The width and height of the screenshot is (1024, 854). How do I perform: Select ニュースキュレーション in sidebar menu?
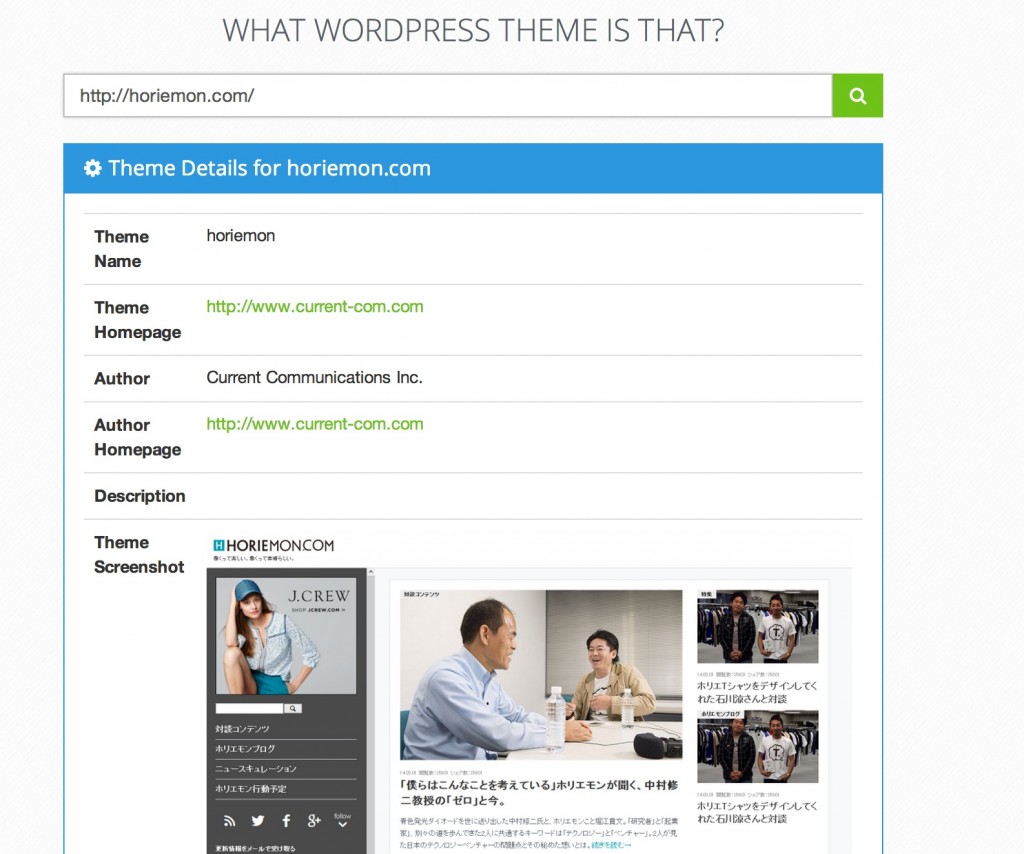tap(256, 768)
